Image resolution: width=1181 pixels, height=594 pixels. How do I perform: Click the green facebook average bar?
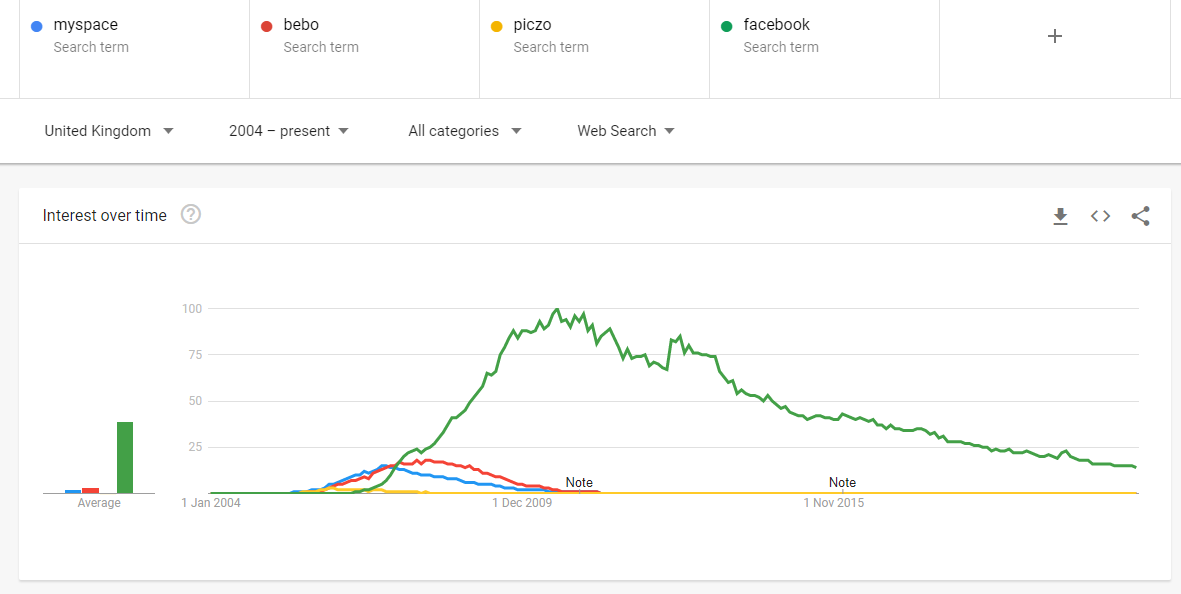[x=125, y=458]
